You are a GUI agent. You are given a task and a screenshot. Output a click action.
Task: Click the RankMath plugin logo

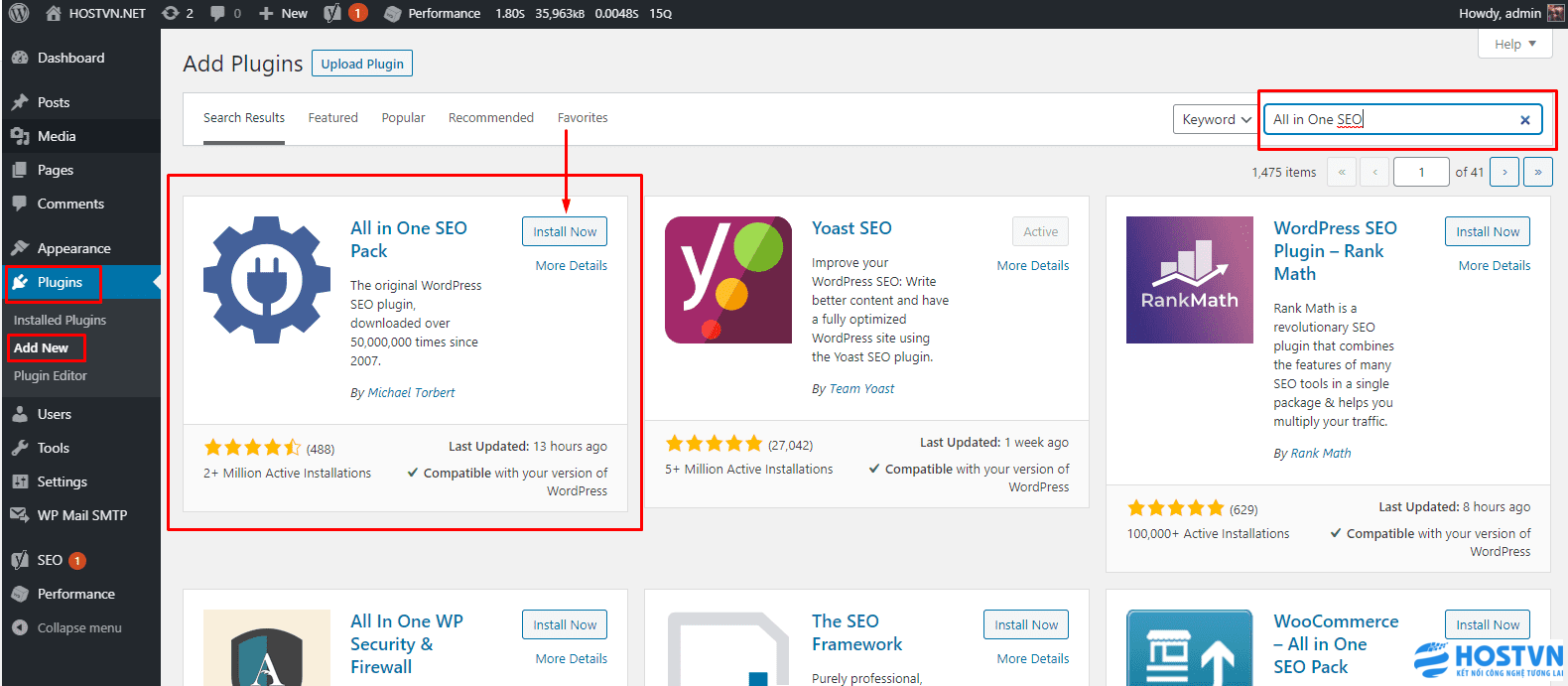tap(1190, 280)
